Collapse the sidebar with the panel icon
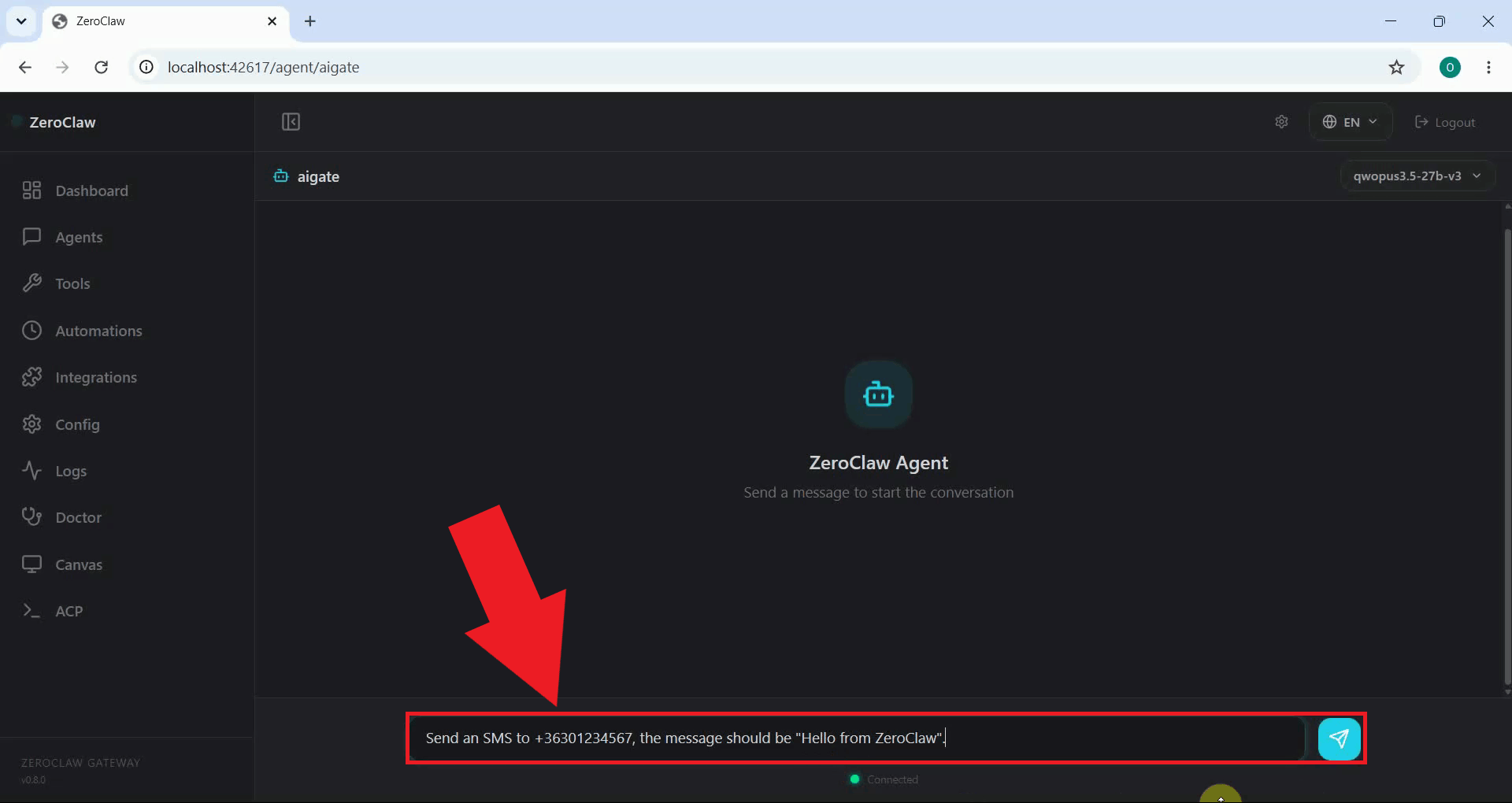The width and height of the screenshot is (1512, 803). tap(291, 122)
